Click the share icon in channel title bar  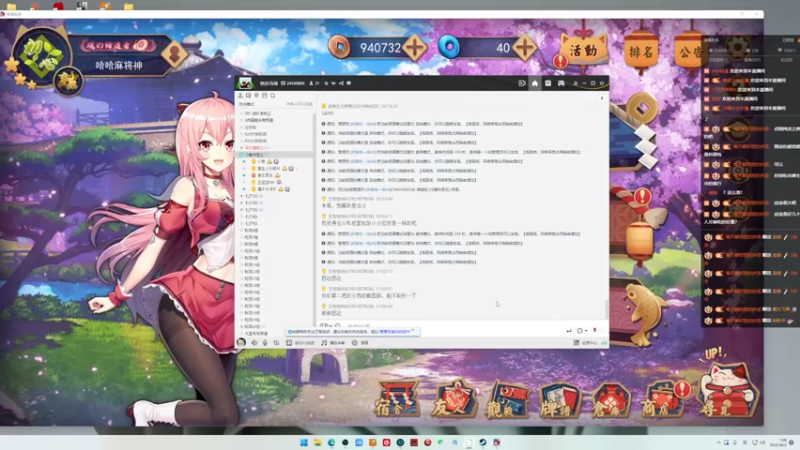point(341,83)
